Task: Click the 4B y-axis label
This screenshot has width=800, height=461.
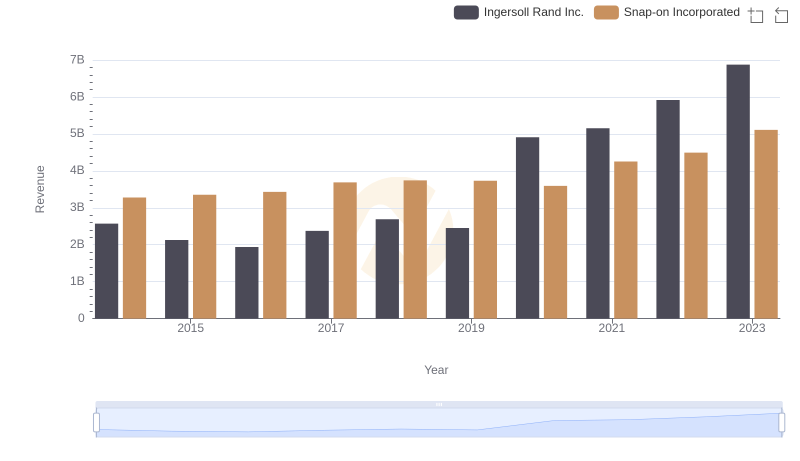Action: (x=77, y=170)
